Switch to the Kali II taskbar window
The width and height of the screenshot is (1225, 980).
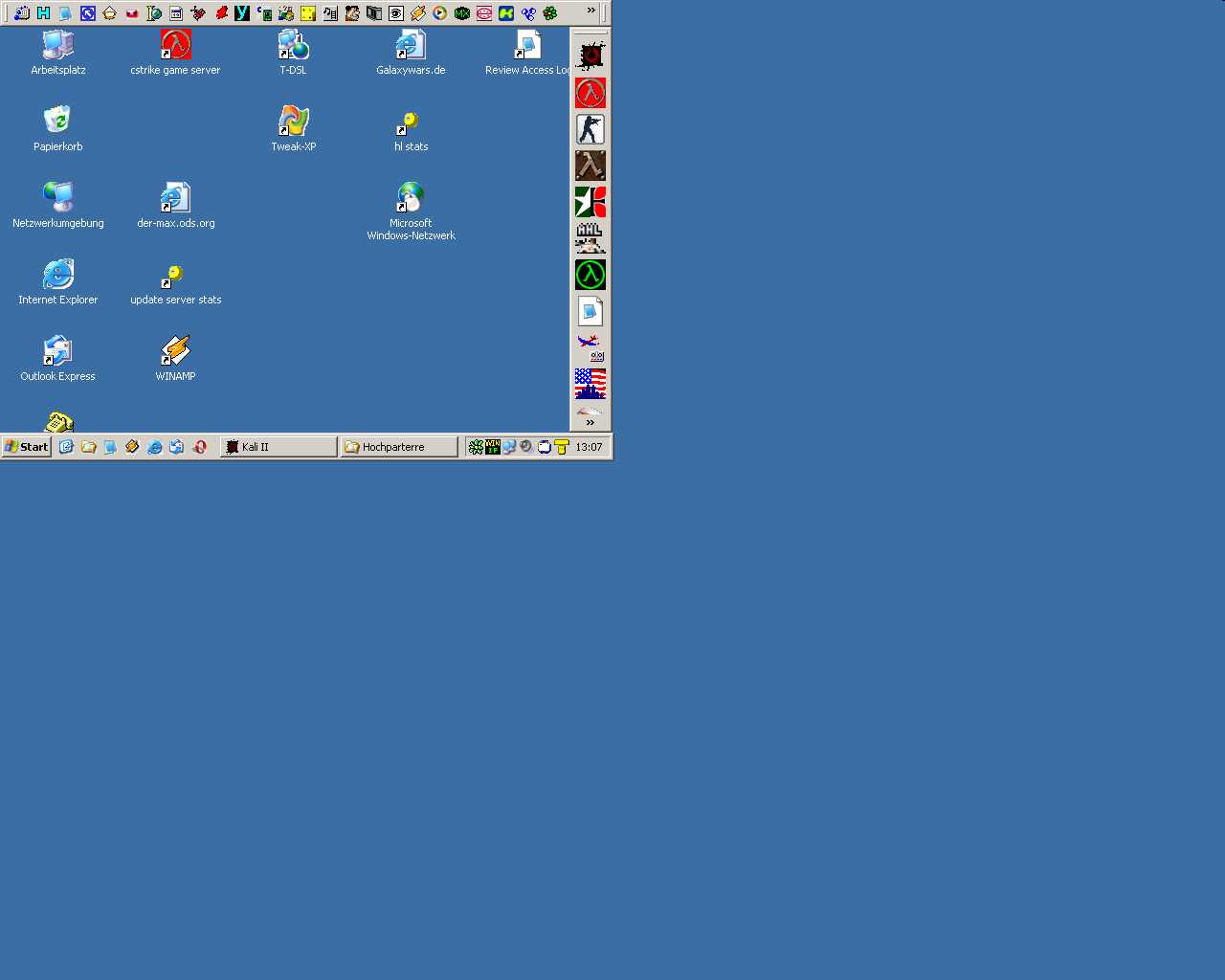277,446
